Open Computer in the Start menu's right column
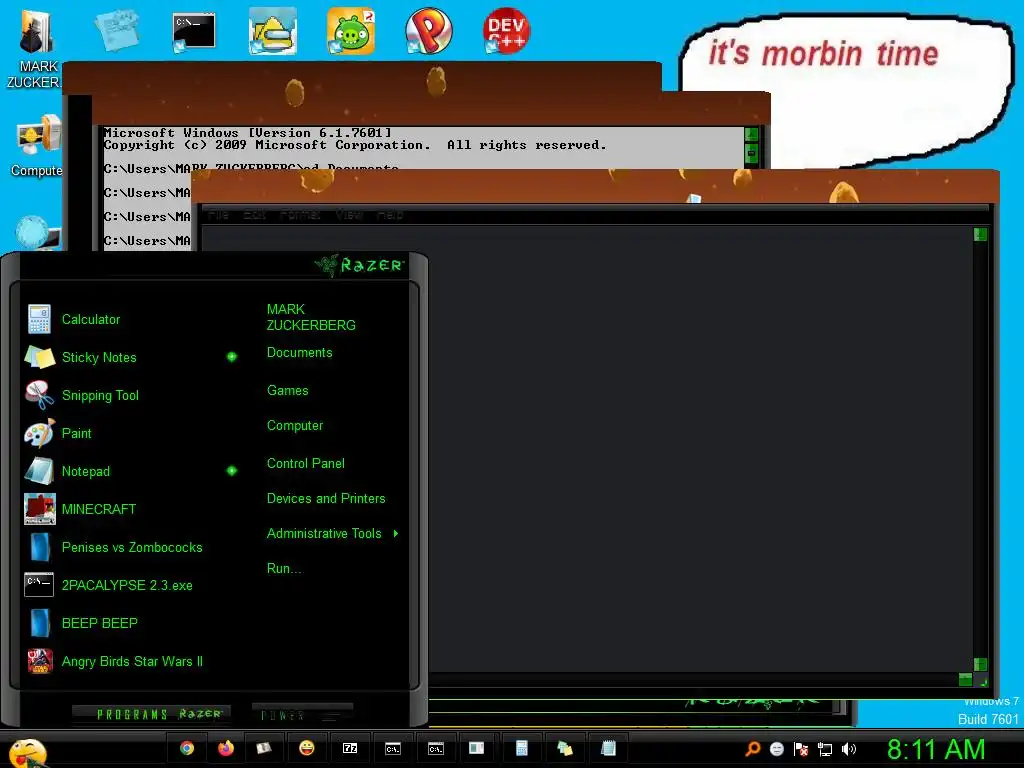Screen dimensions: 1024x768 coord(295,426)
